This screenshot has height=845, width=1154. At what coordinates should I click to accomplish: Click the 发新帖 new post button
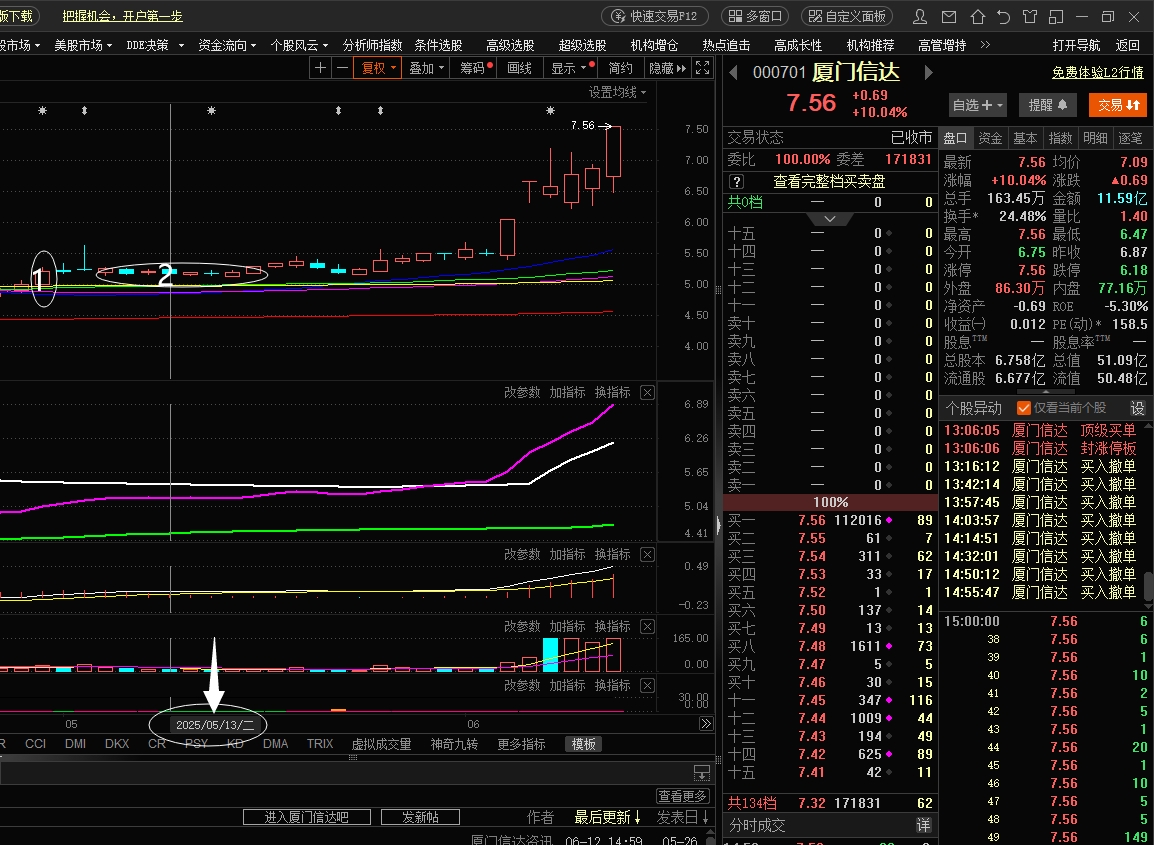(420, 817)
